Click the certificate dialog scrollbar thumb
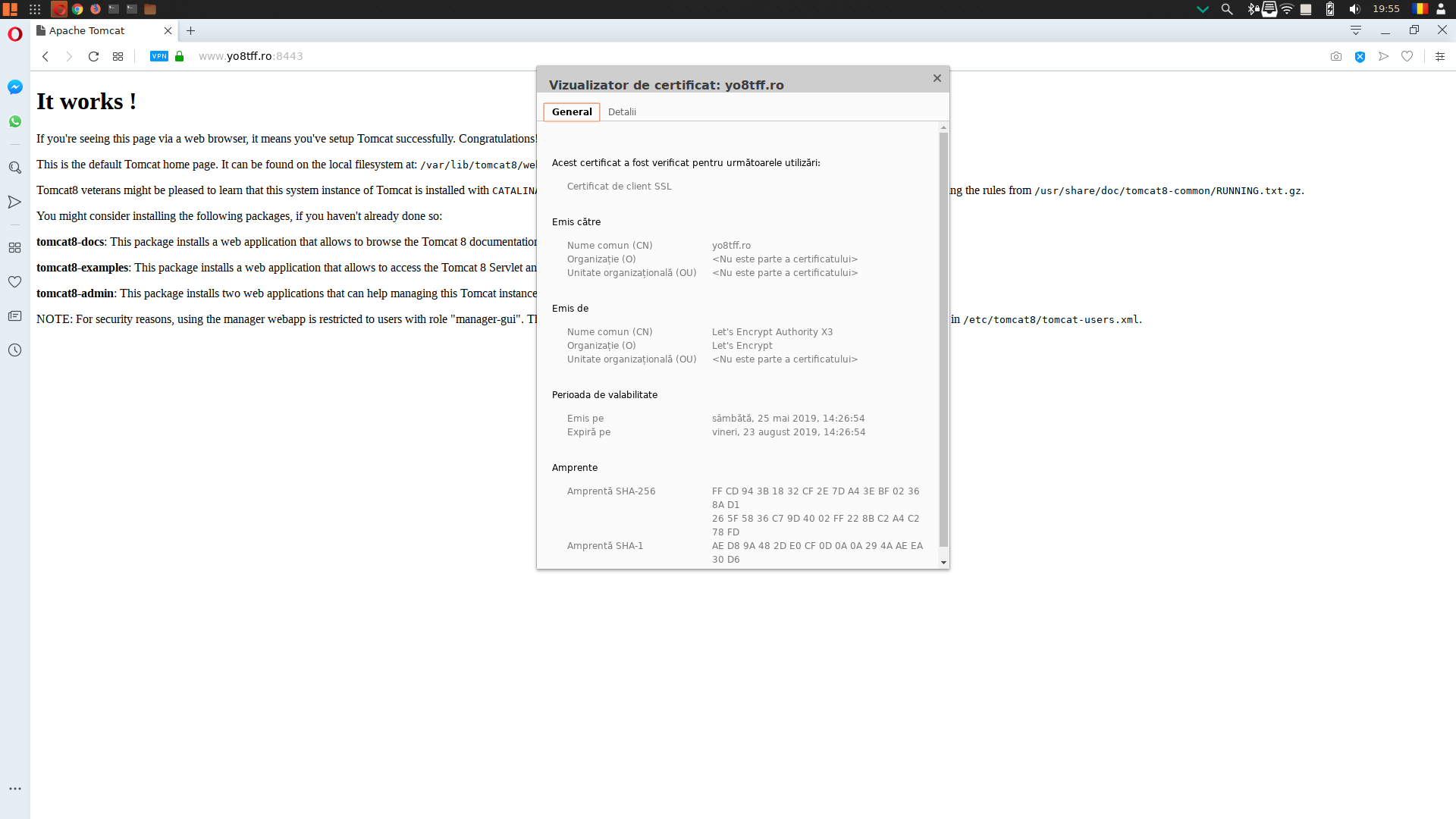Viewport: 1456px width, 819px height. pyautogui.click(x=944, y=339)
